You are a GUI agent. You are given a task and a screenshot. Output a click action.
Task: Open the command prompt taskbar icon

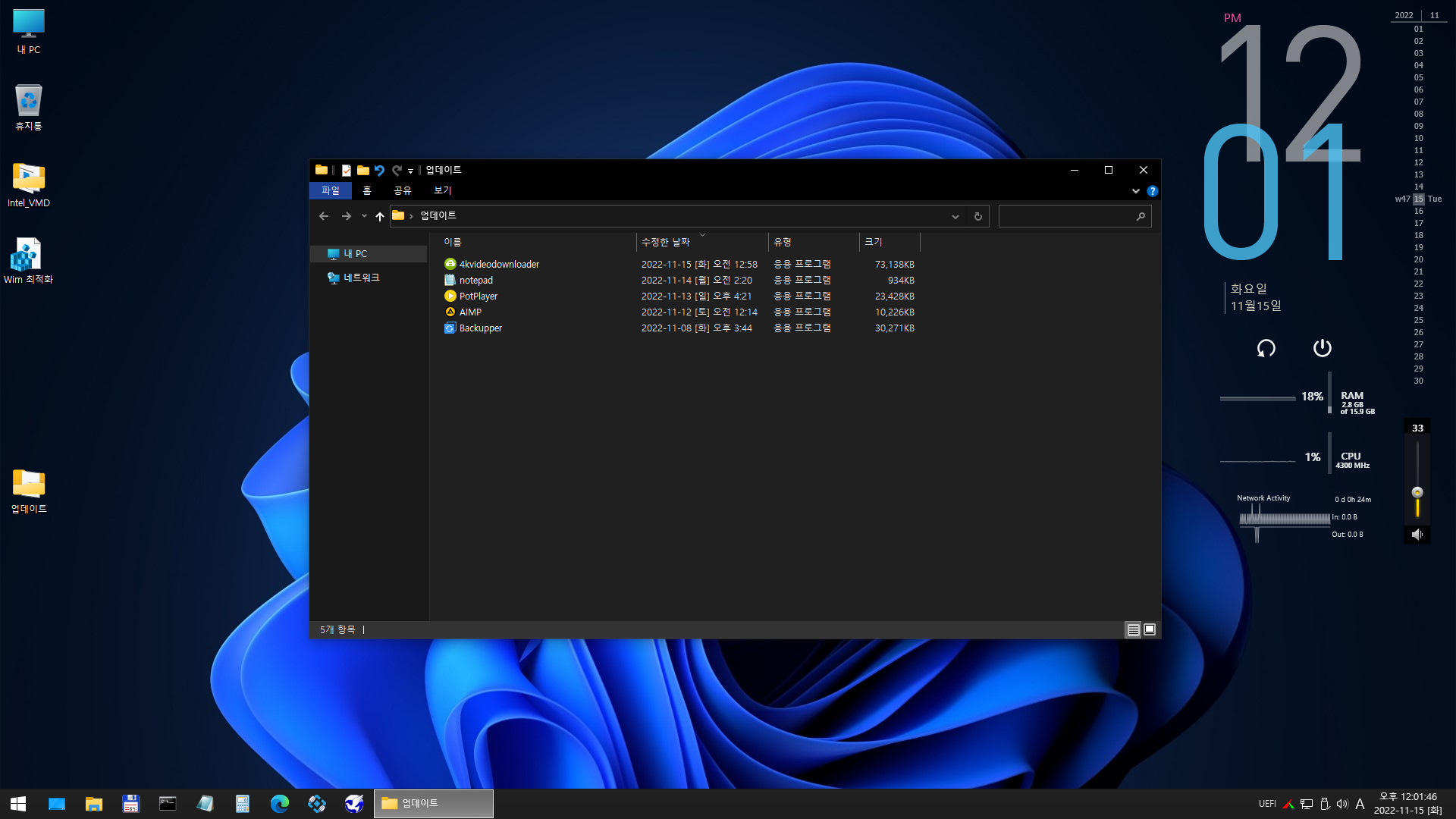click(x=168, y=803)
